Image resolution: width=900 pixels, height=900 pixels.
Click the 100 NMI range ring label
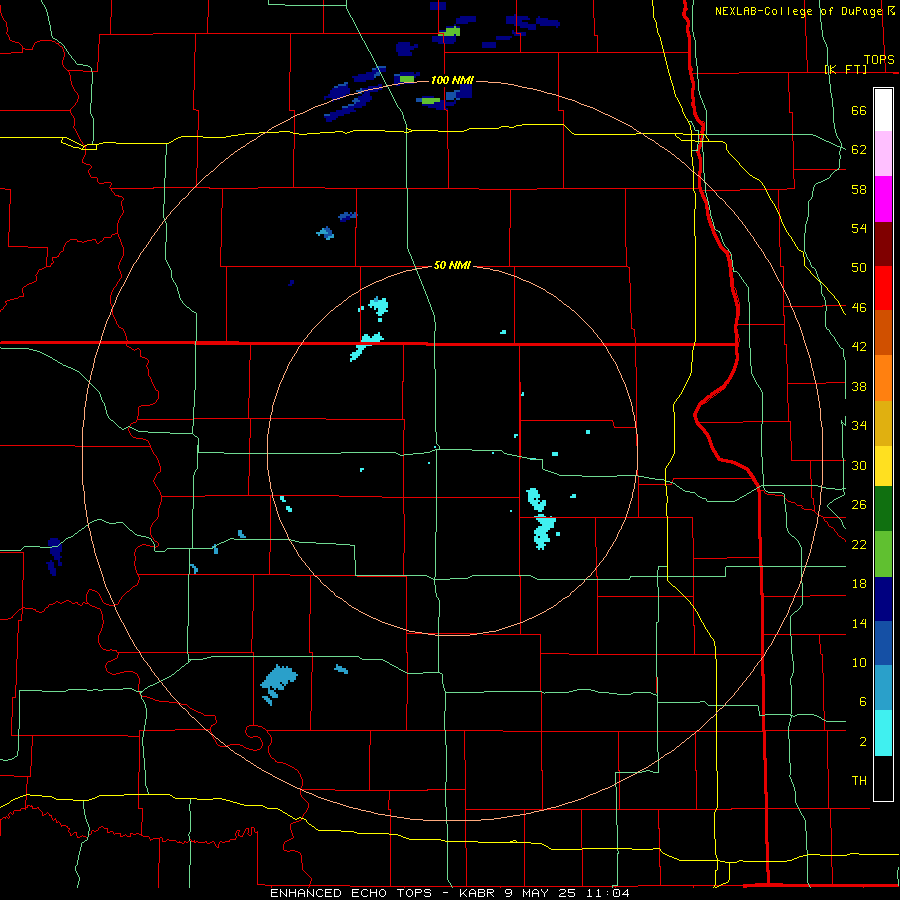click(x=452, y=80)
